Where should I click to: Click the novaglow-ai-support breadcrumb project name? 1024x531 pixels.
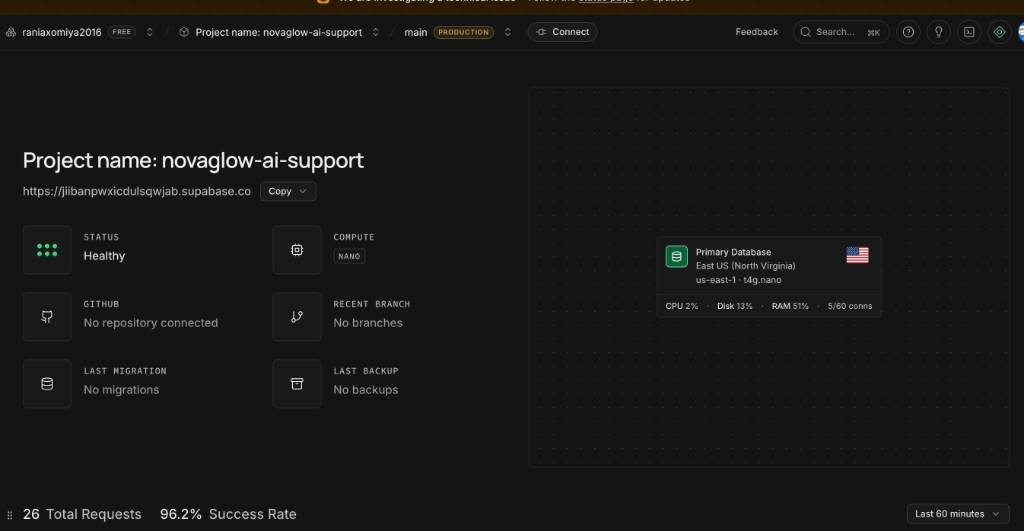tap(279, 32)
